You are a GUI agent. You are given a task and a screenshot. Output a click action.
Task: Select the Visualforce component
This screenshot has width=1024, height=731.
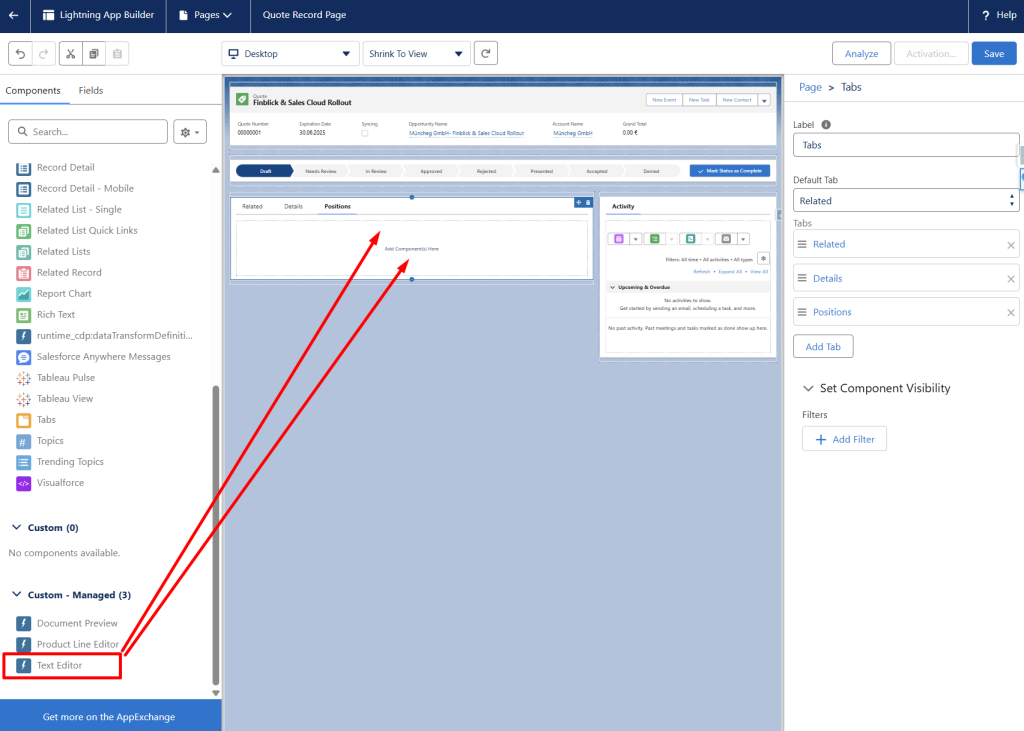pos(60,483)
